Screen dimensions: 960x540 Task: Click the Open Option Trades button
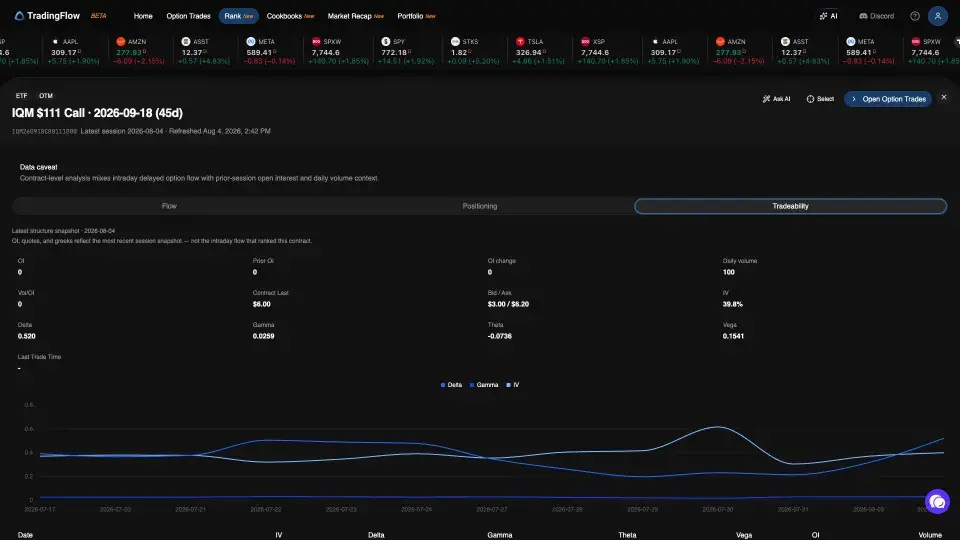click(x=888, y=99)
